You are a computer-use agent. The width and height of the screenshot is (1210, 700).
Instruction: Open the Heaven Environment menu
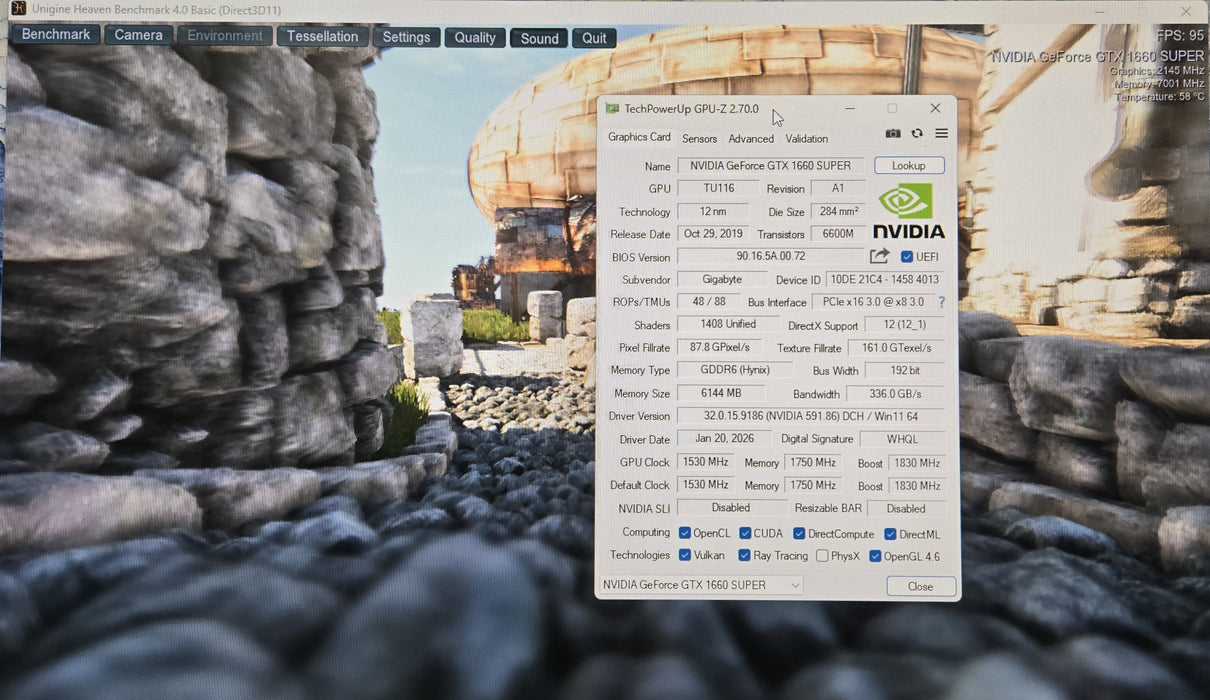coord(225,36)
